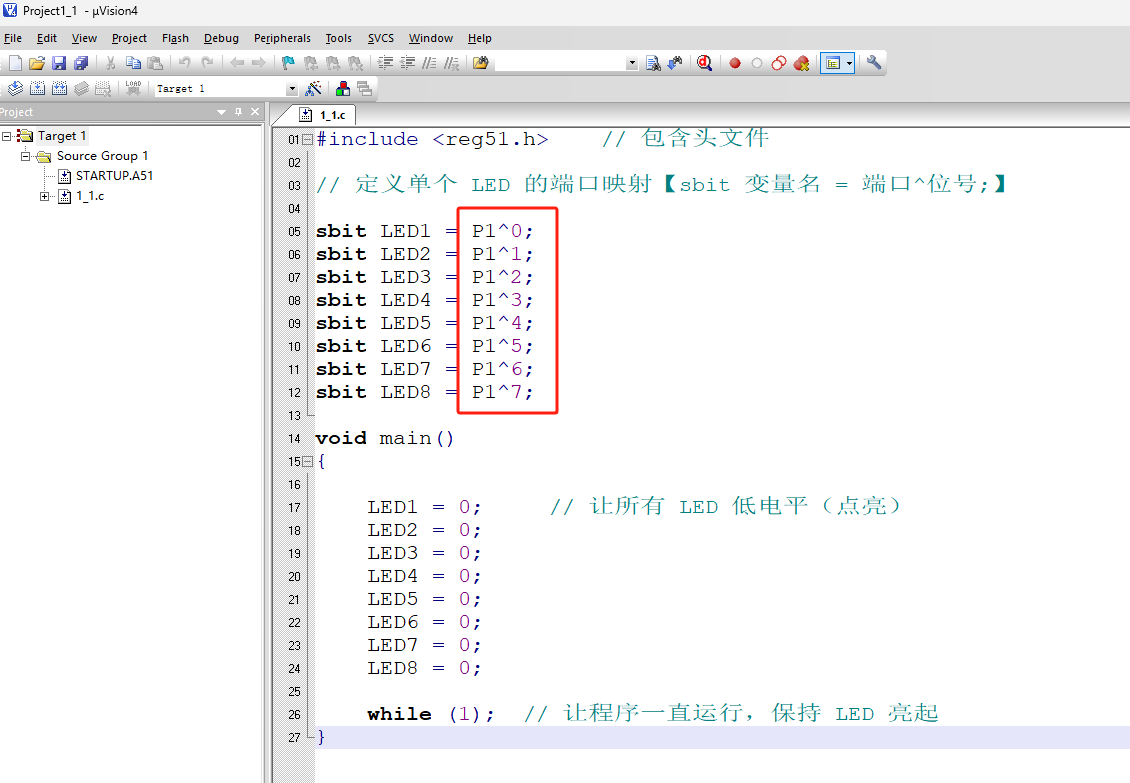The width and height of the screenshot is (1130, 783).
Task: Open the View menu
Action: (x=84, y=38)
